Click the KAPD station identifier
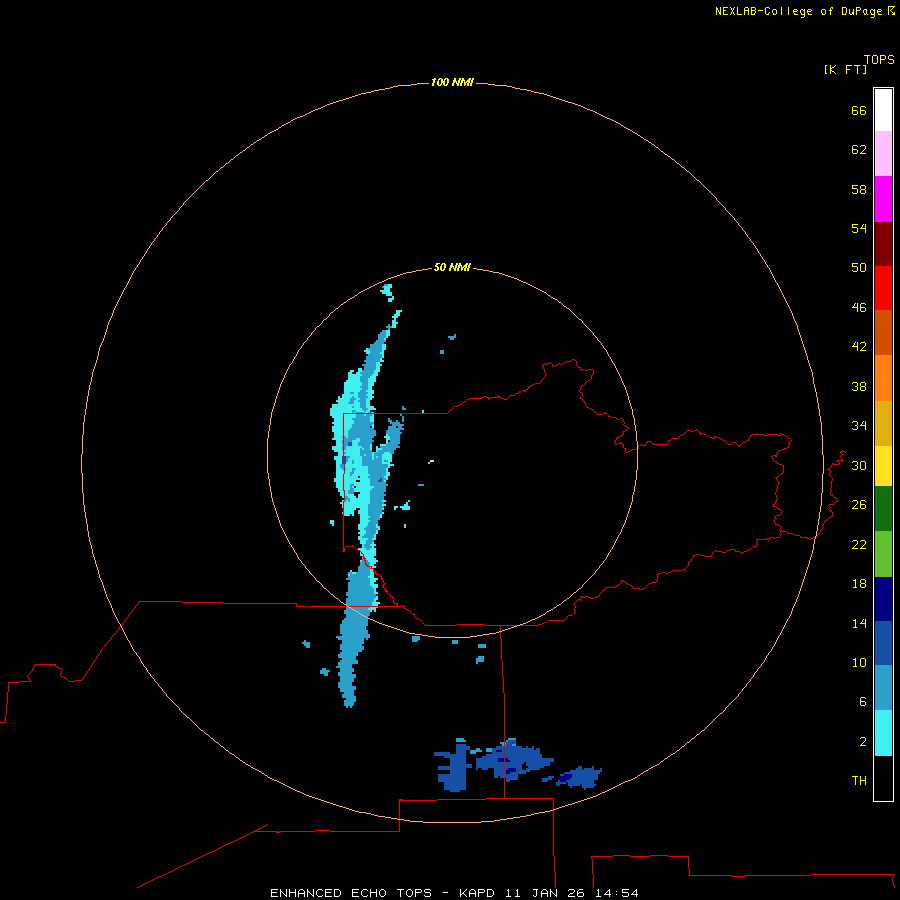The image size is (900, 900). 479,893
